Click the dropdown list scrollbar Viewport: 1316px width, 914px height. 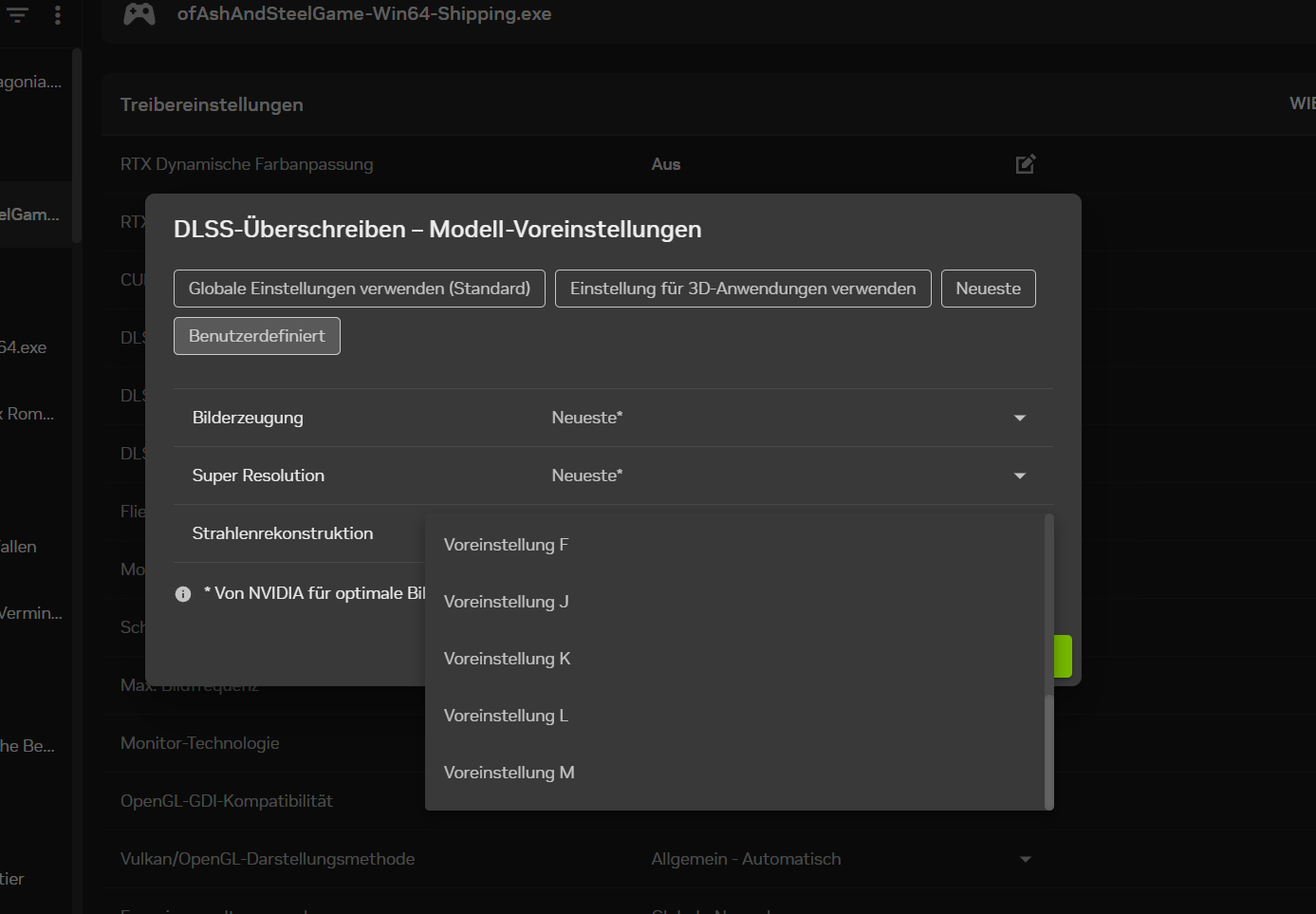pyautogui.click(x=1048, y=751)
